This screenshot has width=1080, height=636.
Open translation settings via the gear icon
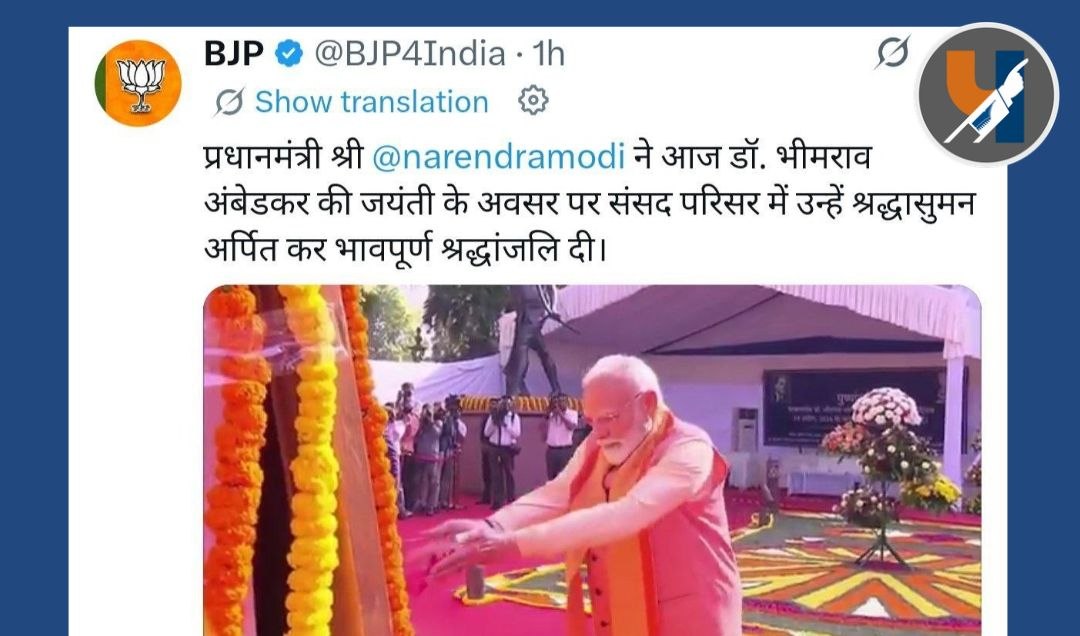pos(533,101)
